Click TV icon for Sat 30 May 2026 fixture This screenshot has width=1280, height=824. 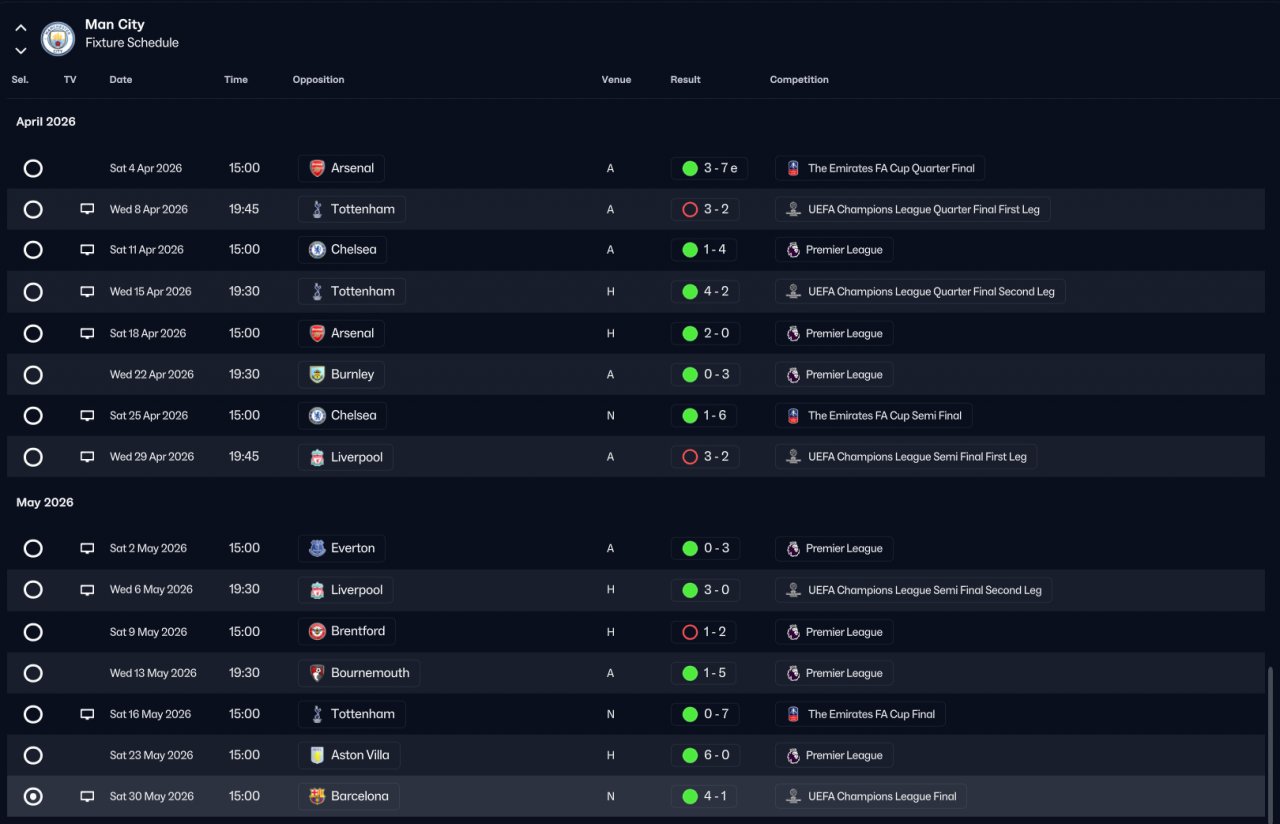(87, 796)
